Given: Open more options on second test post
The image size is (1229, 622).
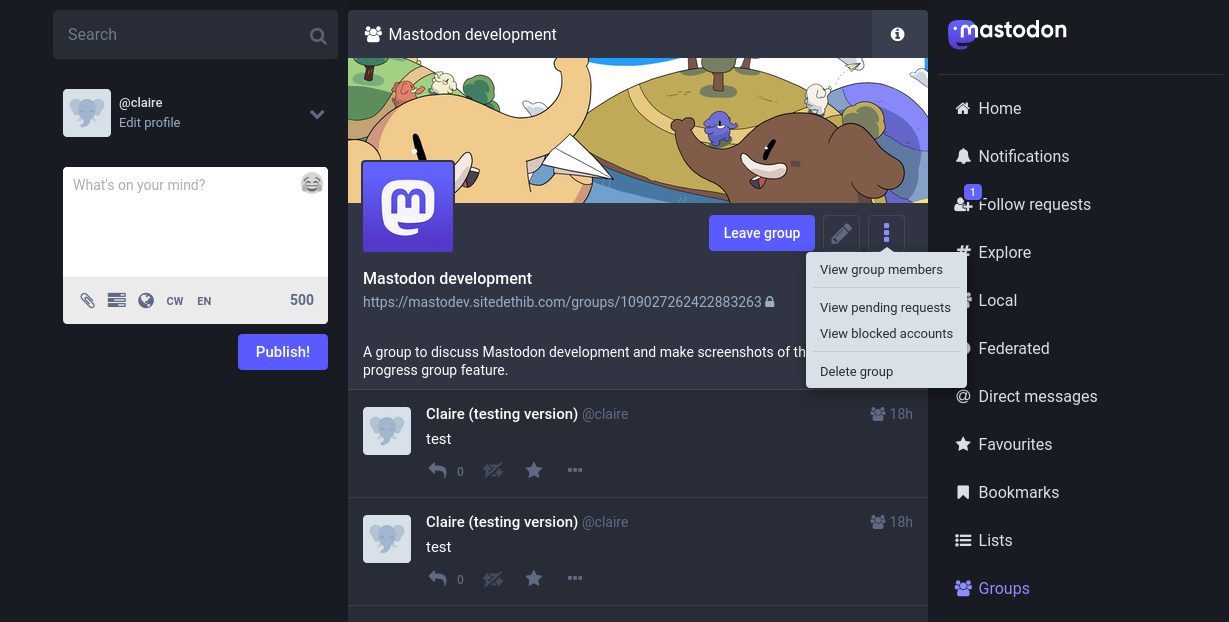Looking at the screenshot, I should (x=575, y=578).
